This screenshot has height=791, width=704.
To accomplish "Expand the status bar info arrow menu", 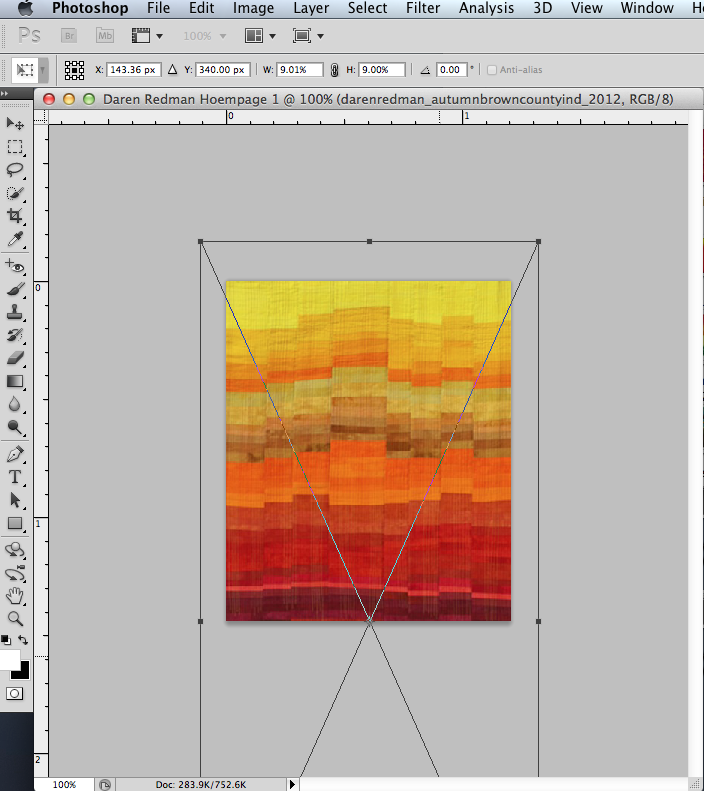I will coord(292,784).
